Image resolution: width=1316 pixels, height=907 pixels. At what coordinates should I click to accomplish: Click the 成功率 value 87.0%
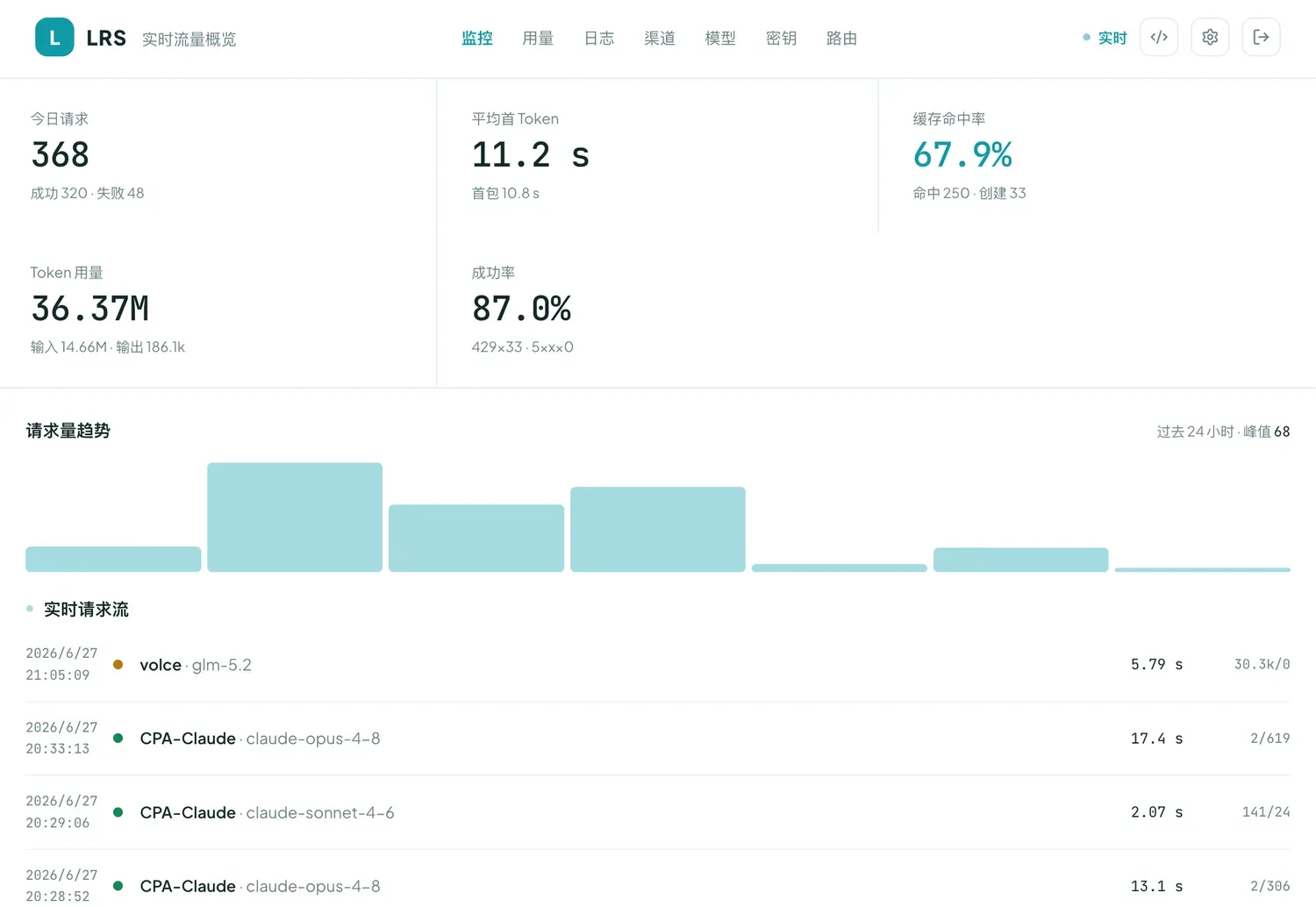pos(521,309)
